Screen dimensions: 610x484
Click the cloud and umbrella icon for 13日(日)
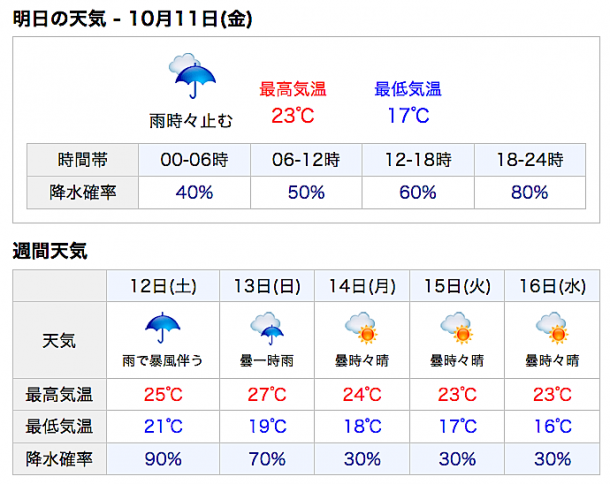[x=267, y=328]
